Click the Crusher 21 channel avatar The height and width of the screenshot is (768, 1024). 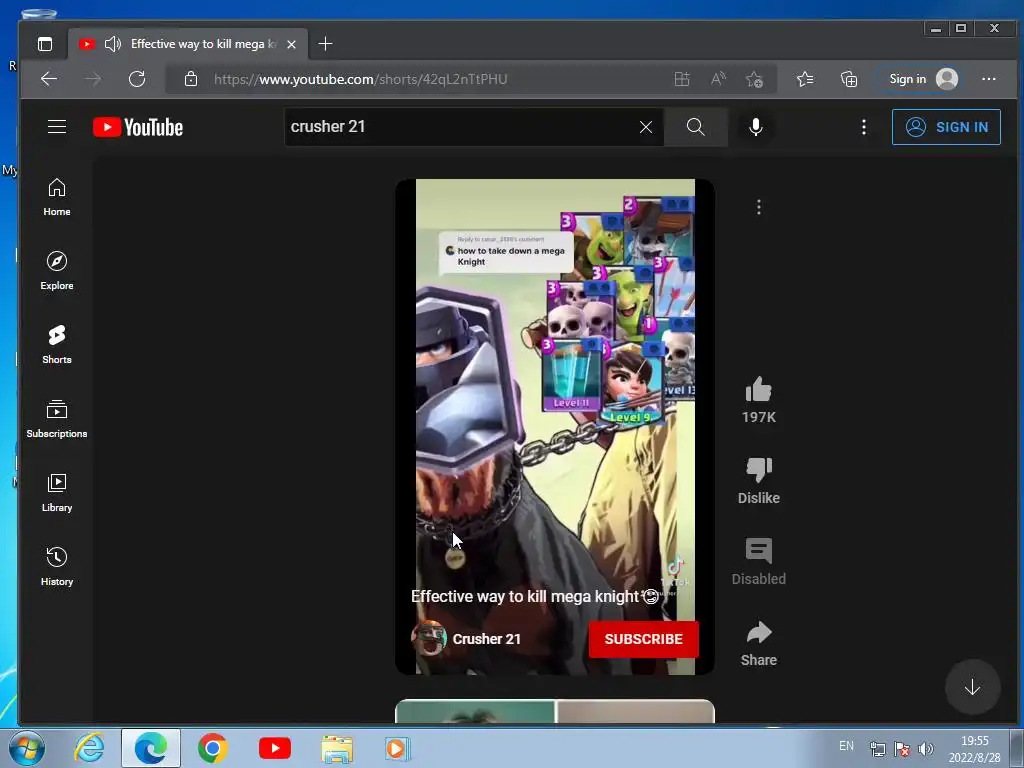tap(429, 639)
